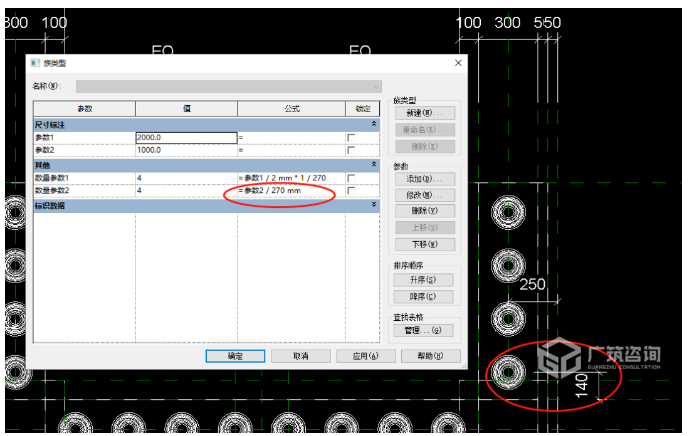The width and height of the screenshot is (688, 436).
Task: Click formula cell '参数2 / 270 mm'
Action: point(291,191)
